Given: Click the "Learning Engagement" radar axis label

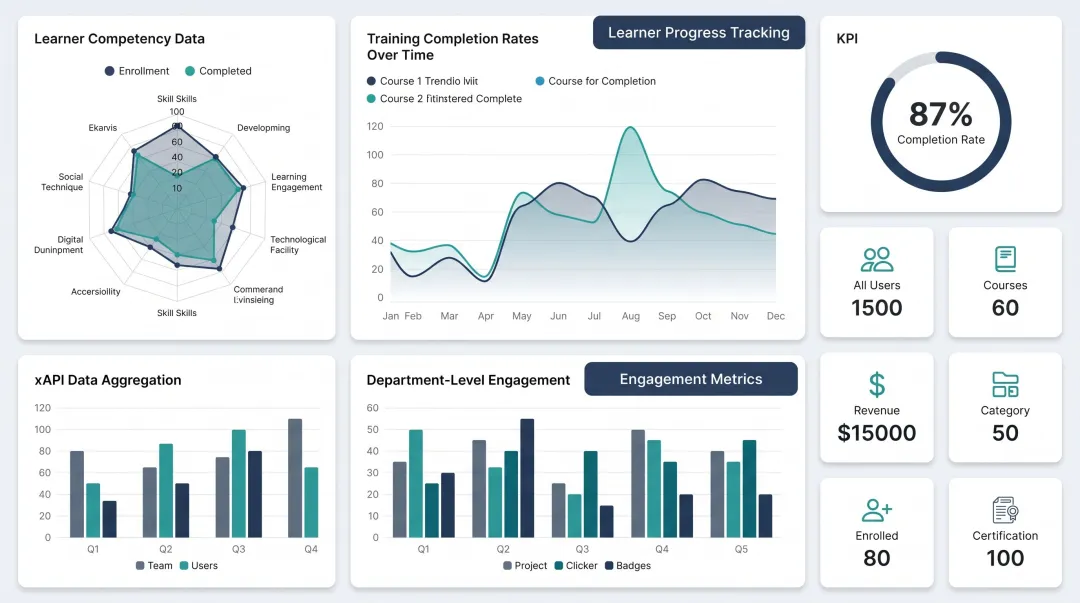Looking at the screenshot, I should pos(296,182).
